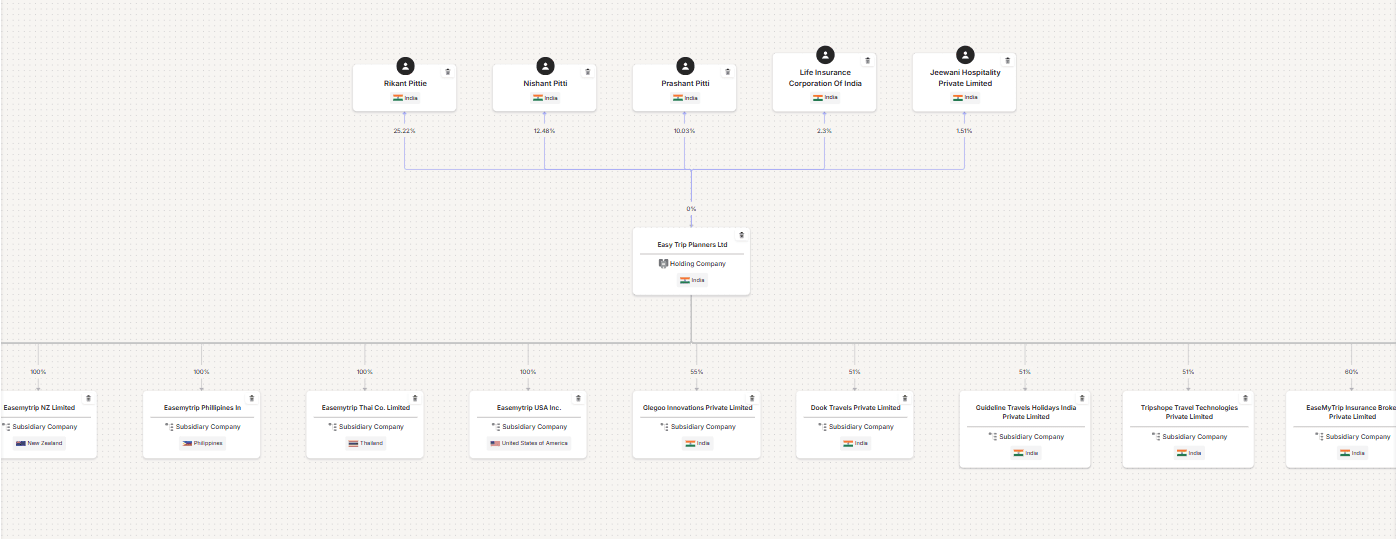Delete Life Insurance Corporation Of India node
The width and height of the screenshot is (1399, 539).
(x=868, y=60)
